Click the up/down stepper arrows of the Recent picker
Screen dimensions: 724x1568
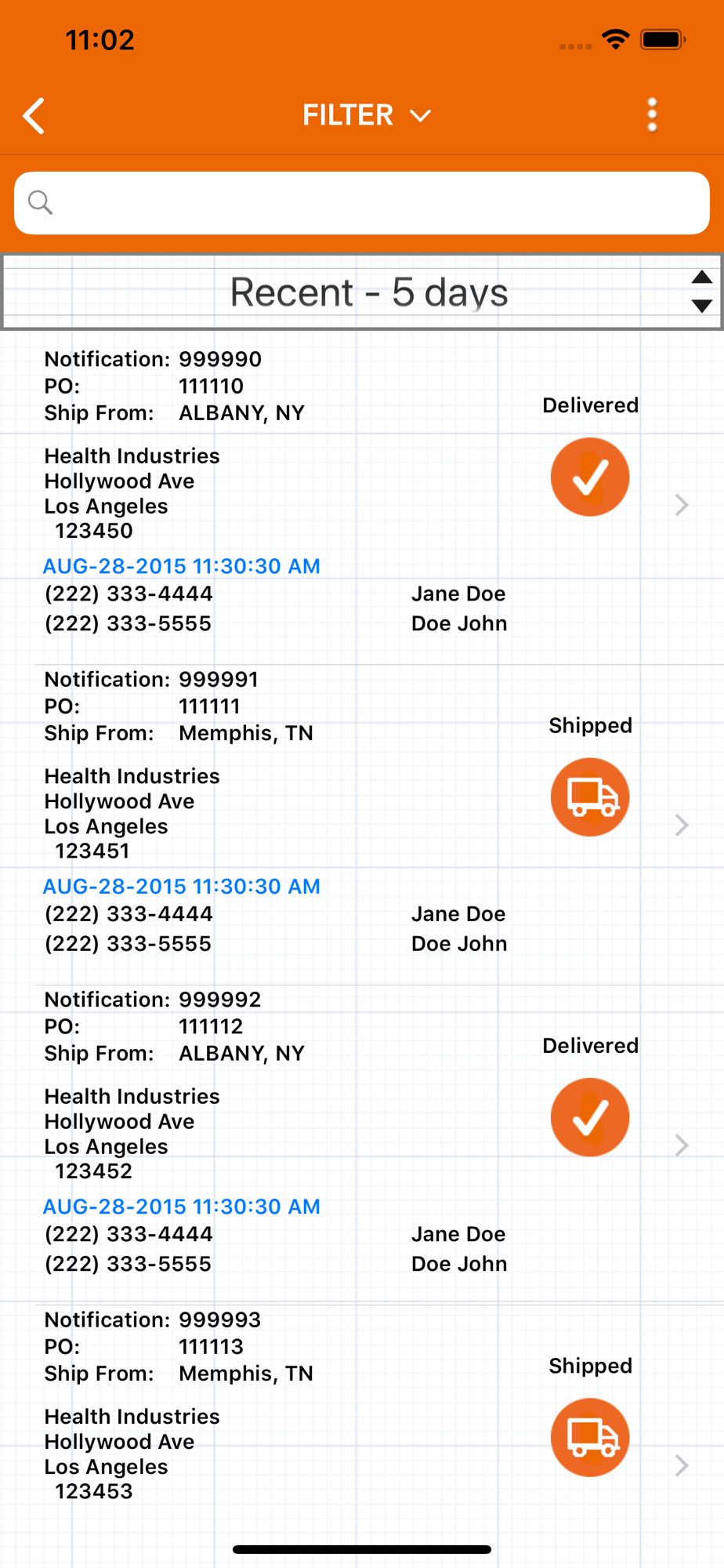[701, 292]
